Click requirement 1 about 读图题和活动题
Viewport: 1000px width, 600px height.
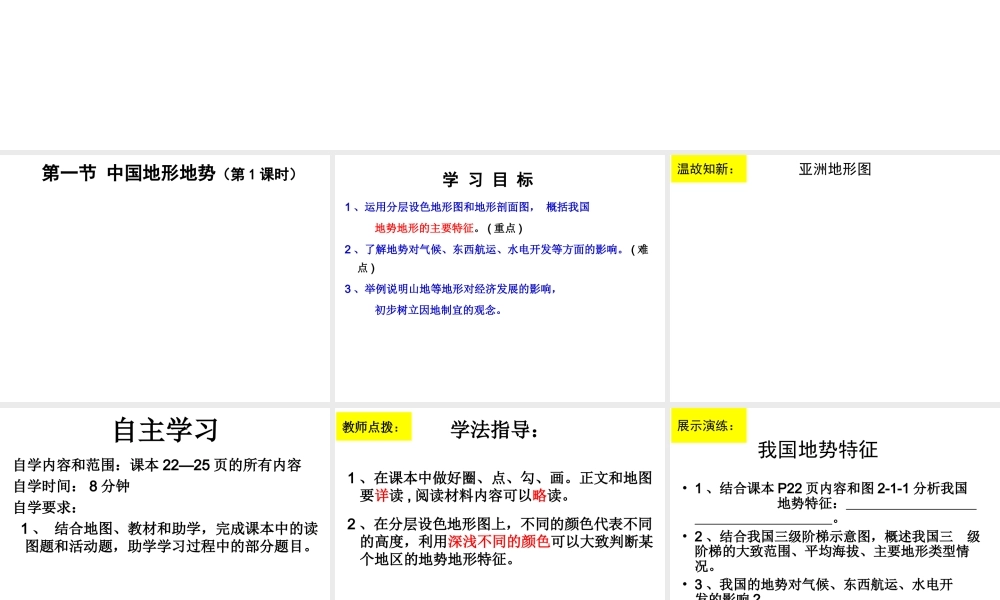tap(169, 537)
